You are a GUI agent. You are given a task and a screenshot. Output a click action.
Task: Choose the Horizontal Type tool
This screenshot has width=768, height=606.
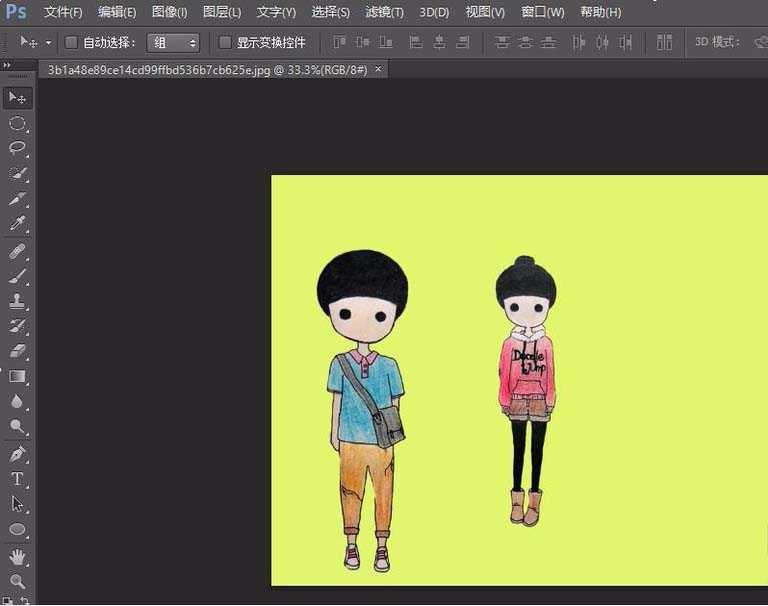[x=18, y=479]
